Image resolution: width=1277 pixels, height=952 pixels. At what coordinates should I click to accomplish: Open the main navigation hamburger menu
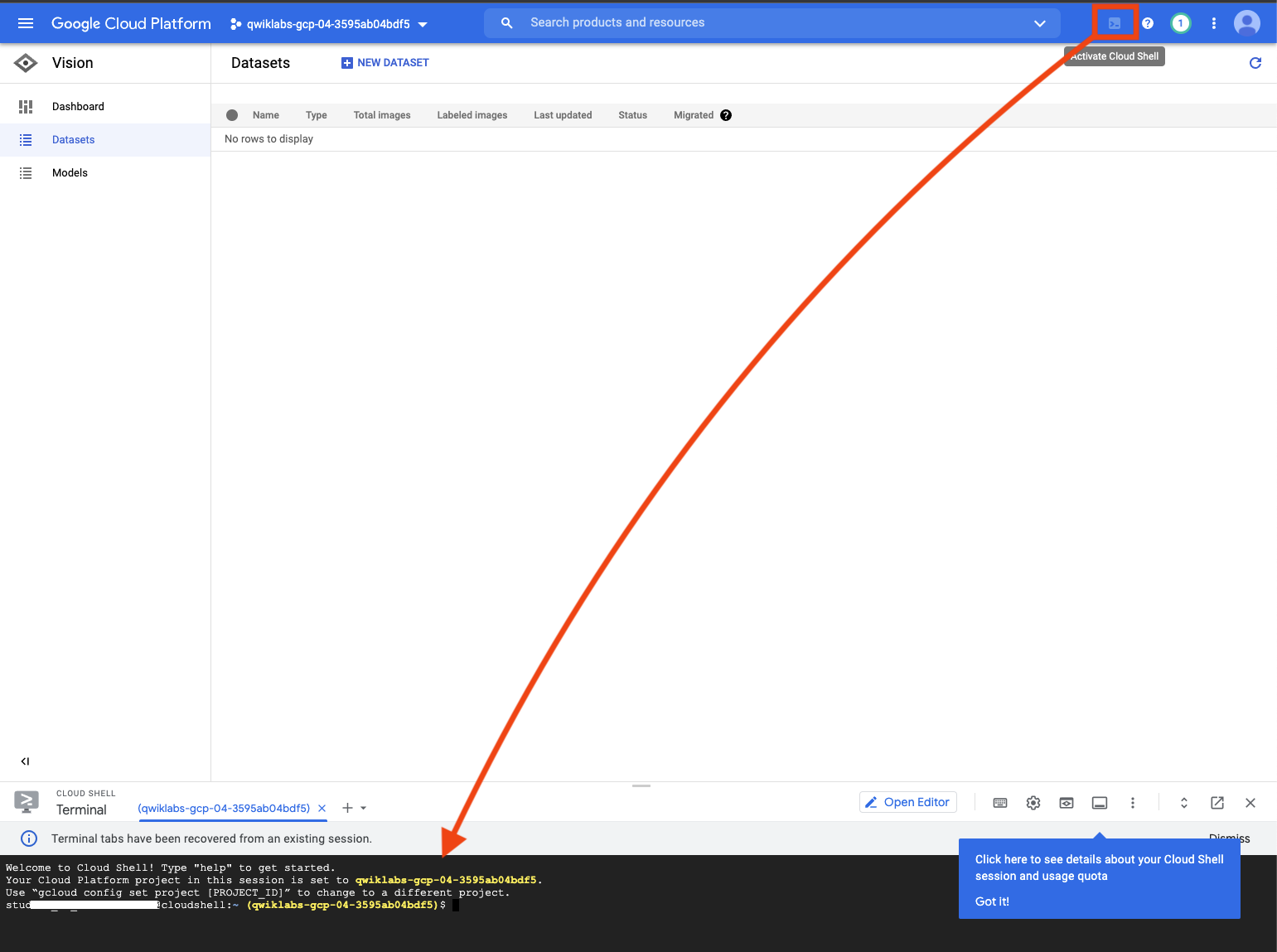pos(26,23)
